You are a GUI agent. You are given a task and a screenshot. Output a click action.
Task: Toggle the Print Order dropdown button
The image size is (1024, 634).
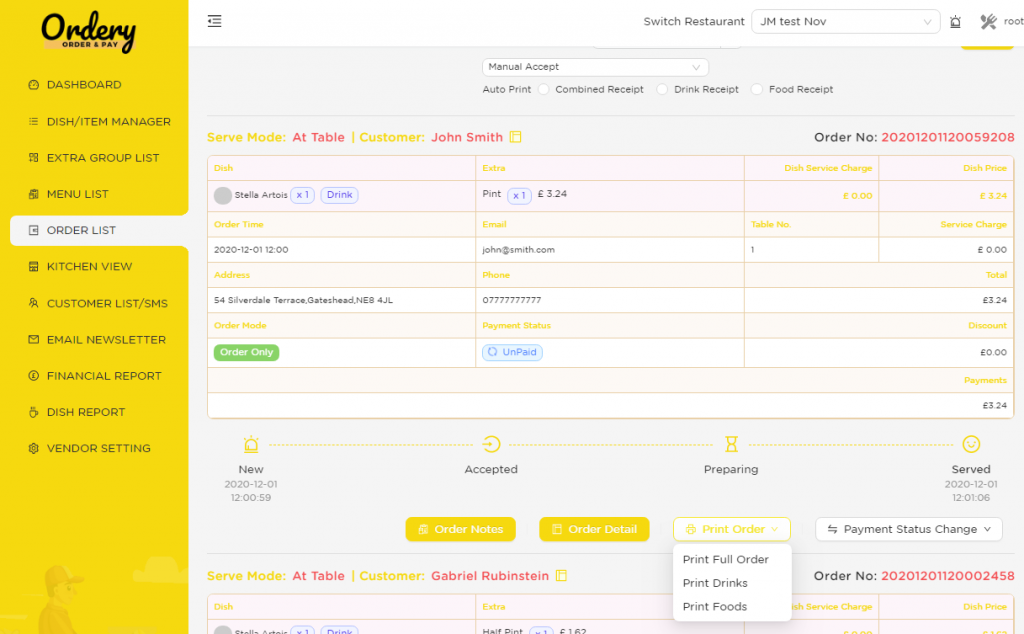click(x=731, y=529)
